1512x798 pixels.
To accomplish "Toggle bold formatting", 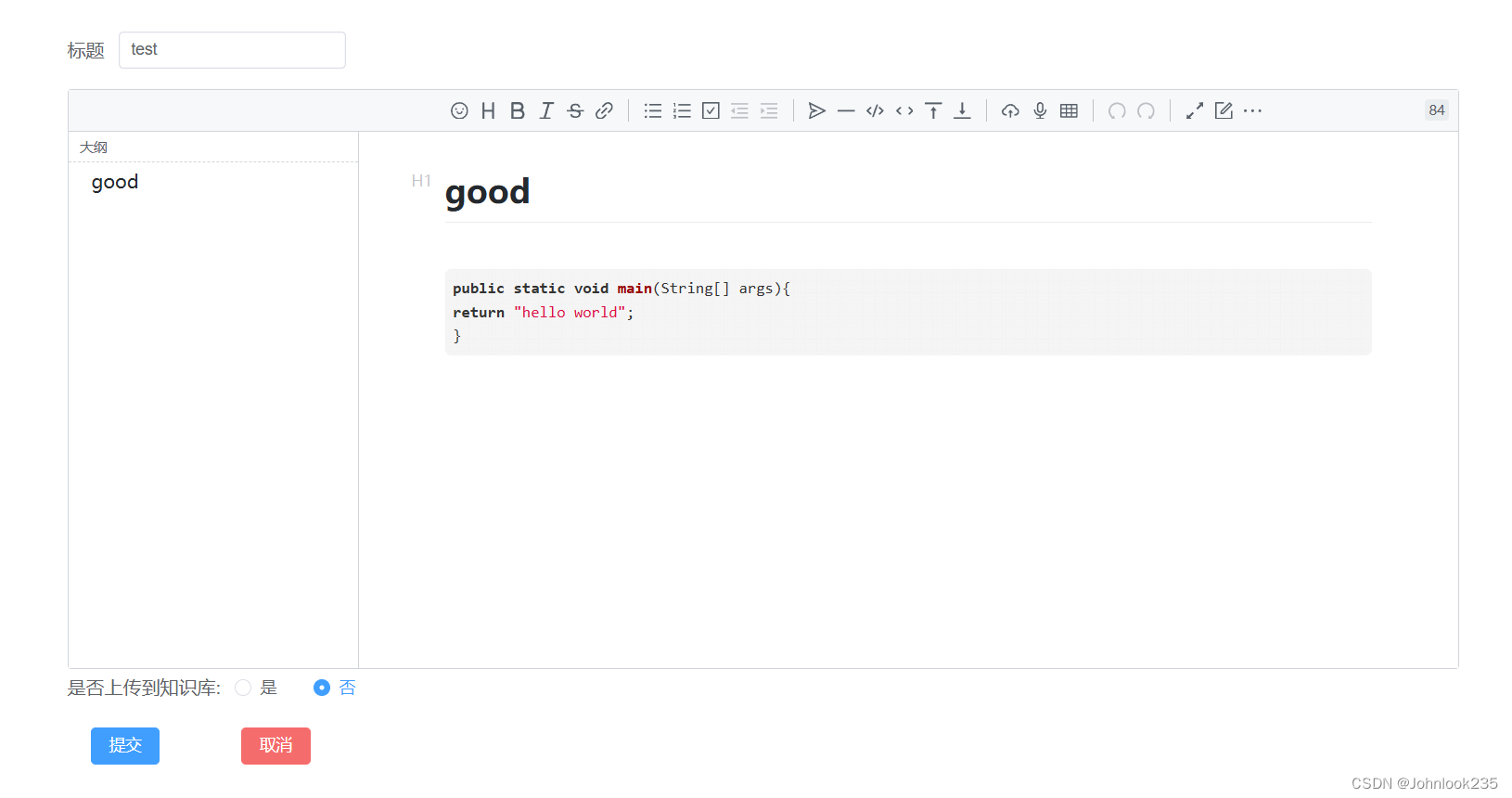I will (518, 110).
